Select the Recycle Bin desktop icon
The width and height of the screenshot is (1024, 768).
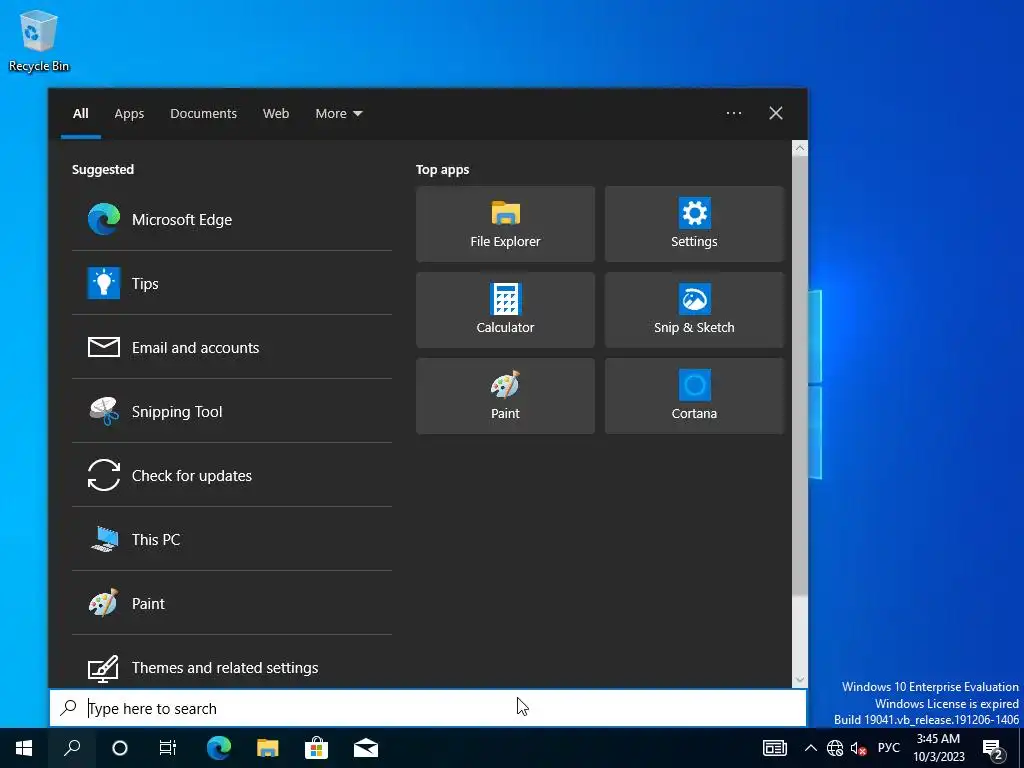39,40
